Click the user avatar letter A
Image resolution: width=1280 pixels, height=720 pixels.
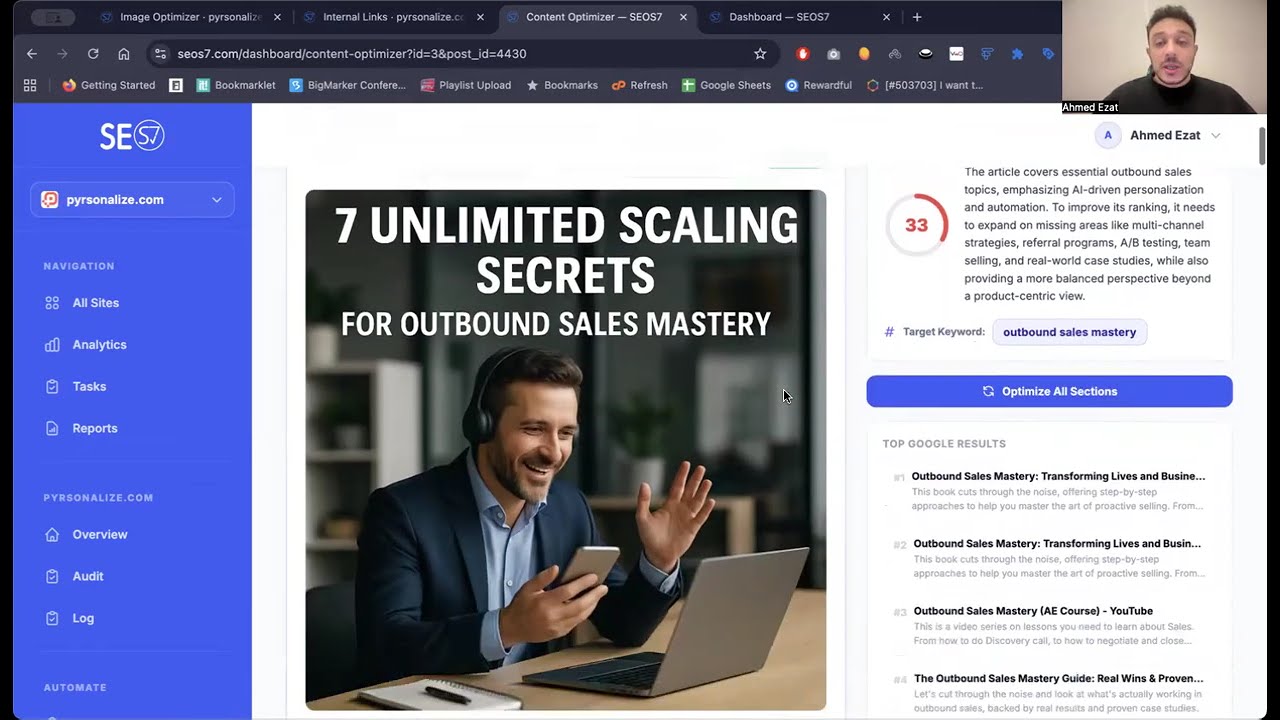[x=1108, y=135]
